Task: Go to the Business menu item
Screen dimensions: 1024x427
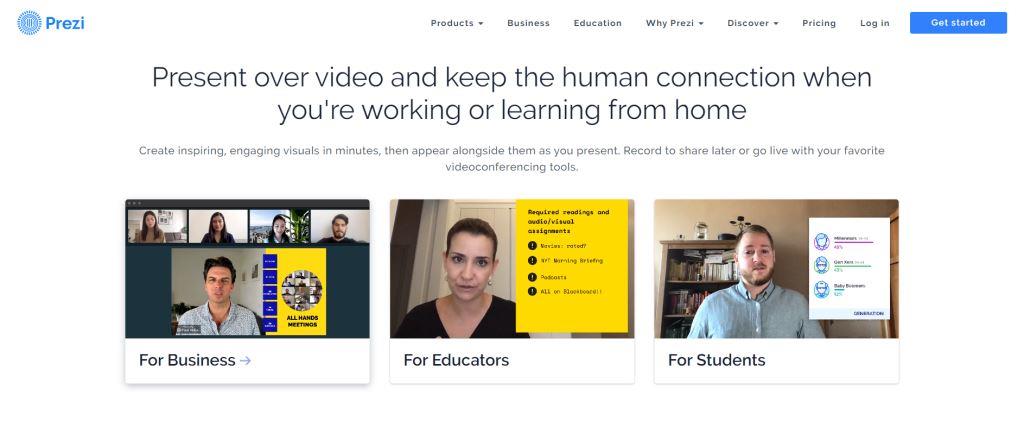Action: point(528,23)
